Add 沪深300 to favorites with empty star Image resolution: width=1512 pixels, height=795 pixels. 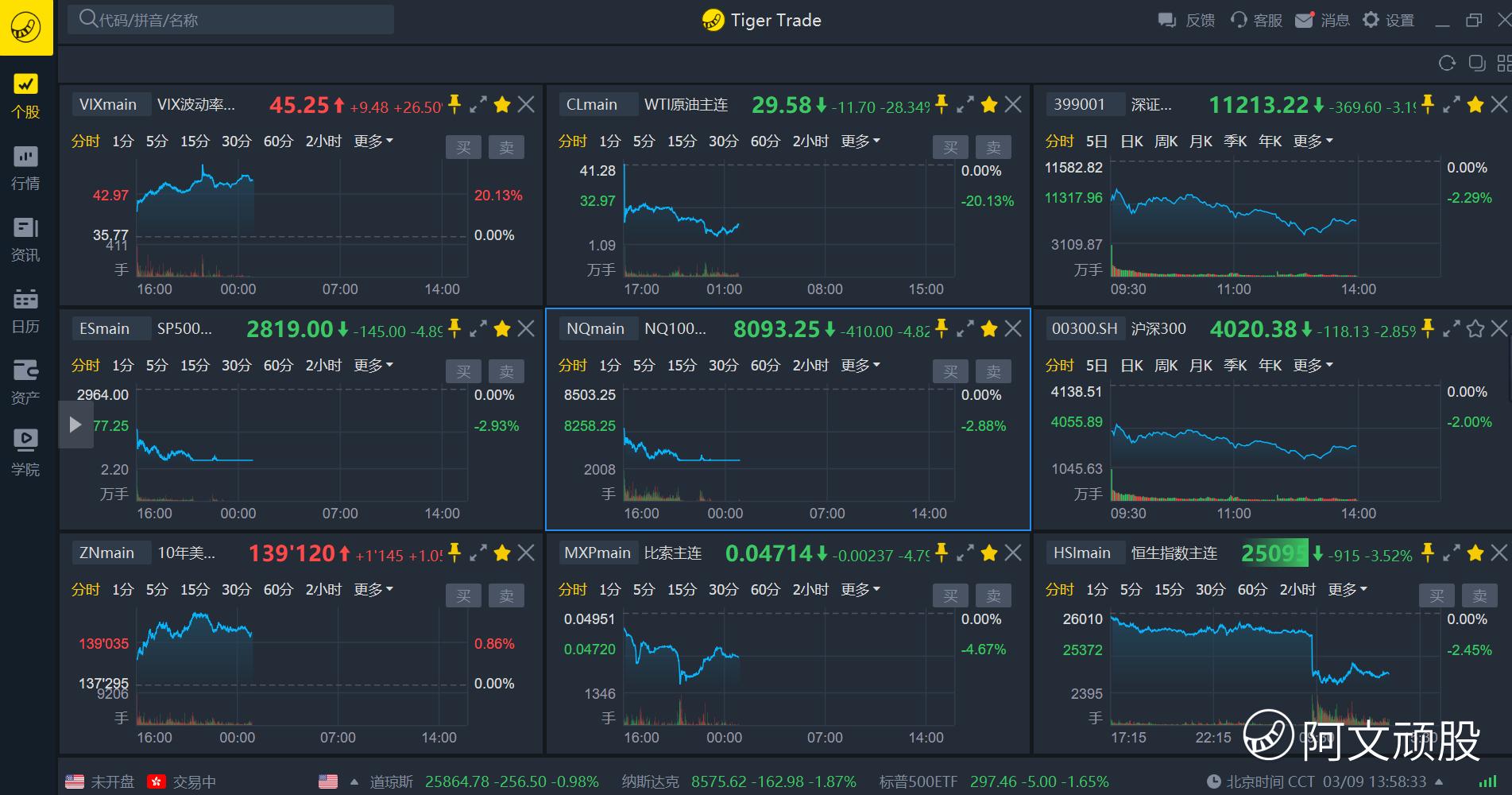(x=1475, y=328)
